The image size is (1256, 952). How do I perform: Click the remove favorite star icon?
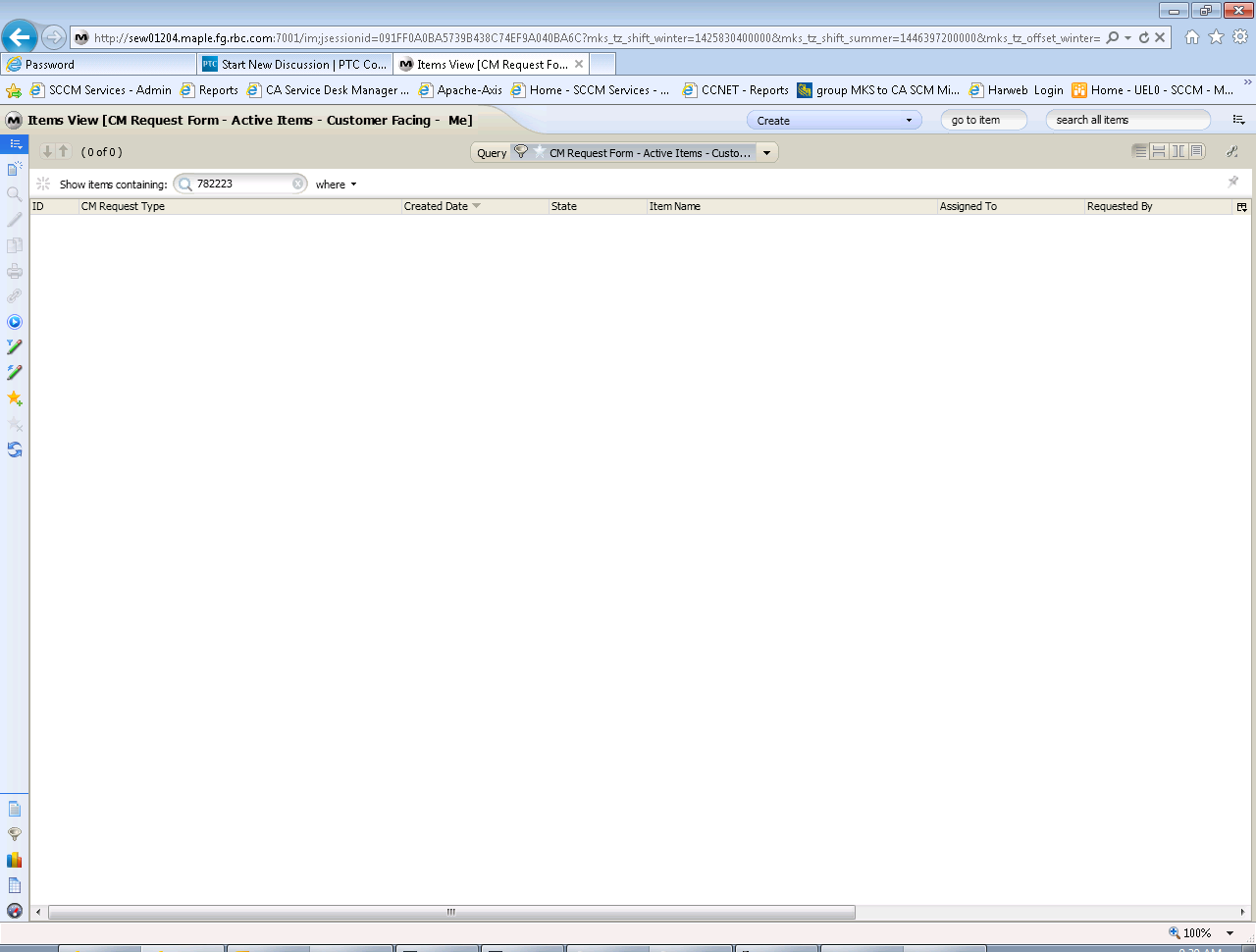[15, 424]
